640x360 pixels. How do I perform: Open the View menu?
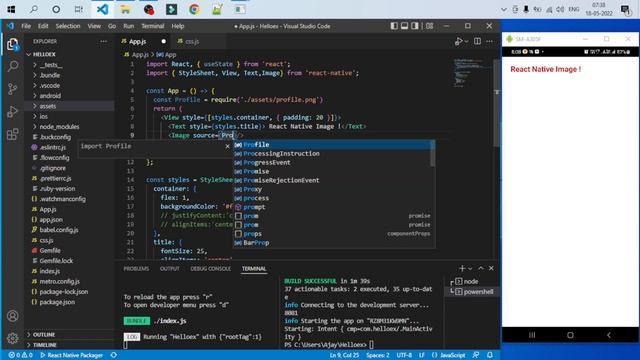(x=94, y=26)
